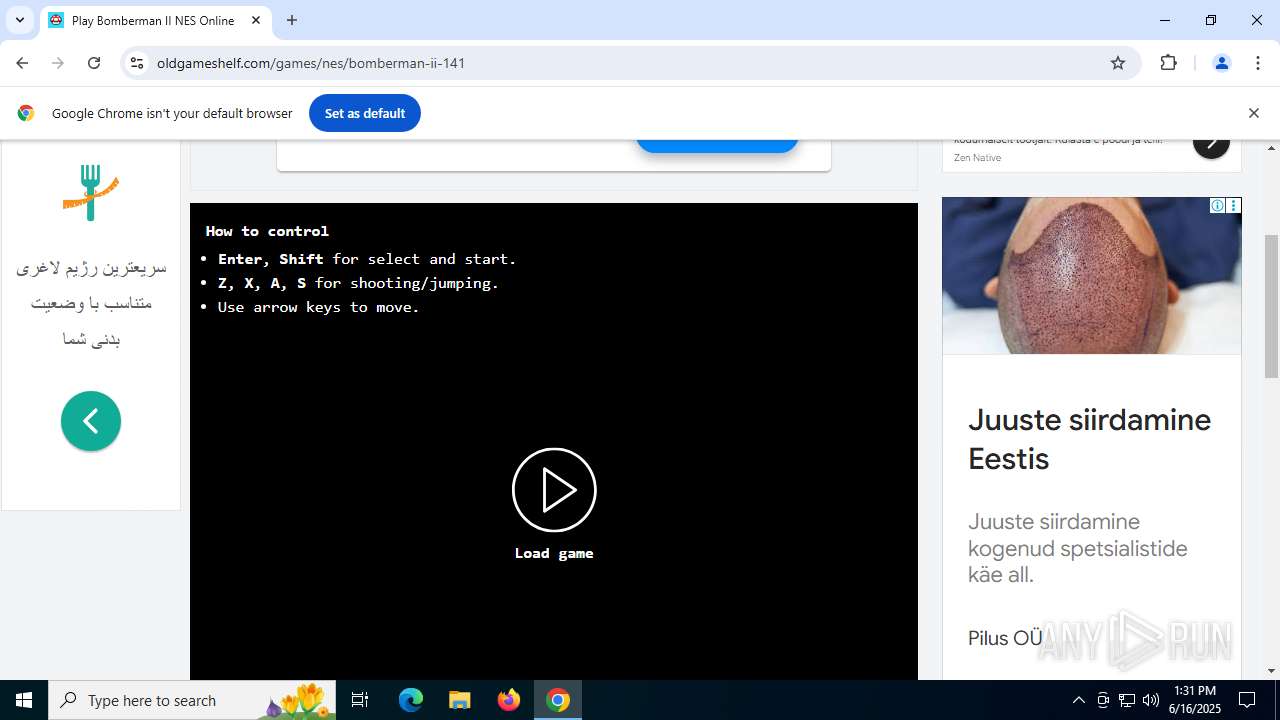Image resolution: width=1280 pixels, height=720 pixels.
Task: Click the taskbar search box
Action: pos(192,700)
